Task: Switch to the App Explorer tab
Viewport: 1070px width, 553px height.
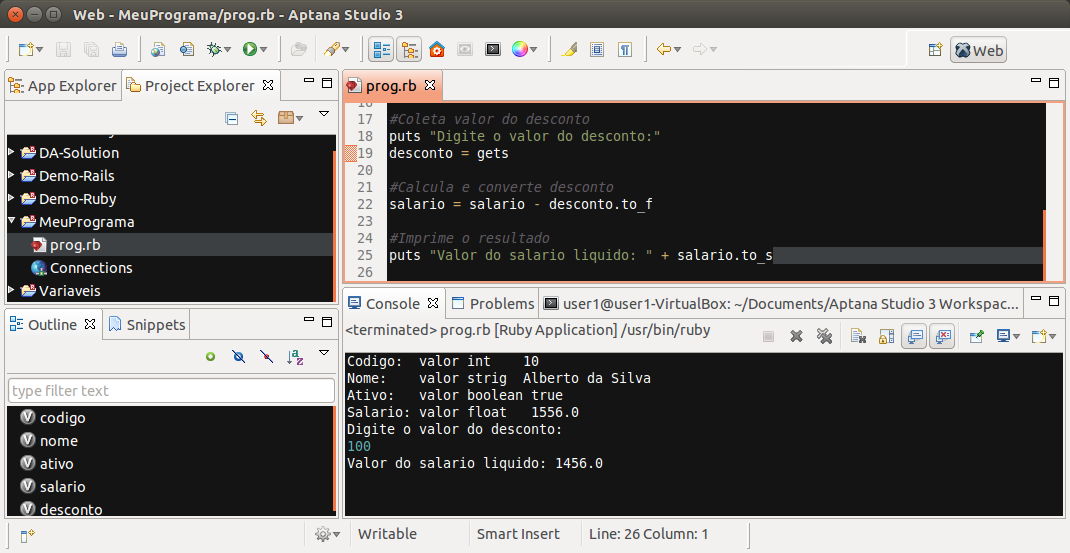Action: (x=62, y=86)
